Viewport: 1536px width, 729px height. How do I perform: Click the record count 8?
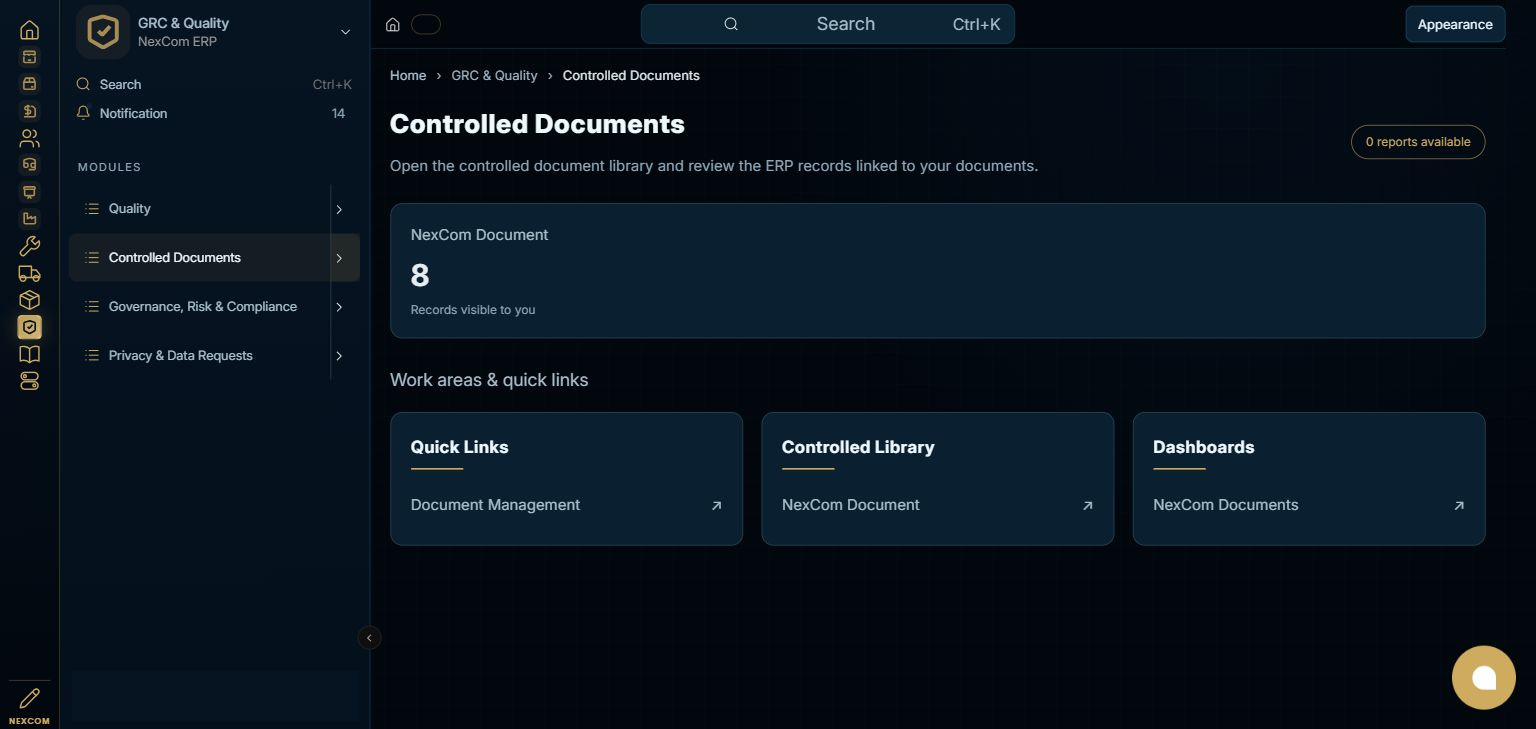click(420, 275)
